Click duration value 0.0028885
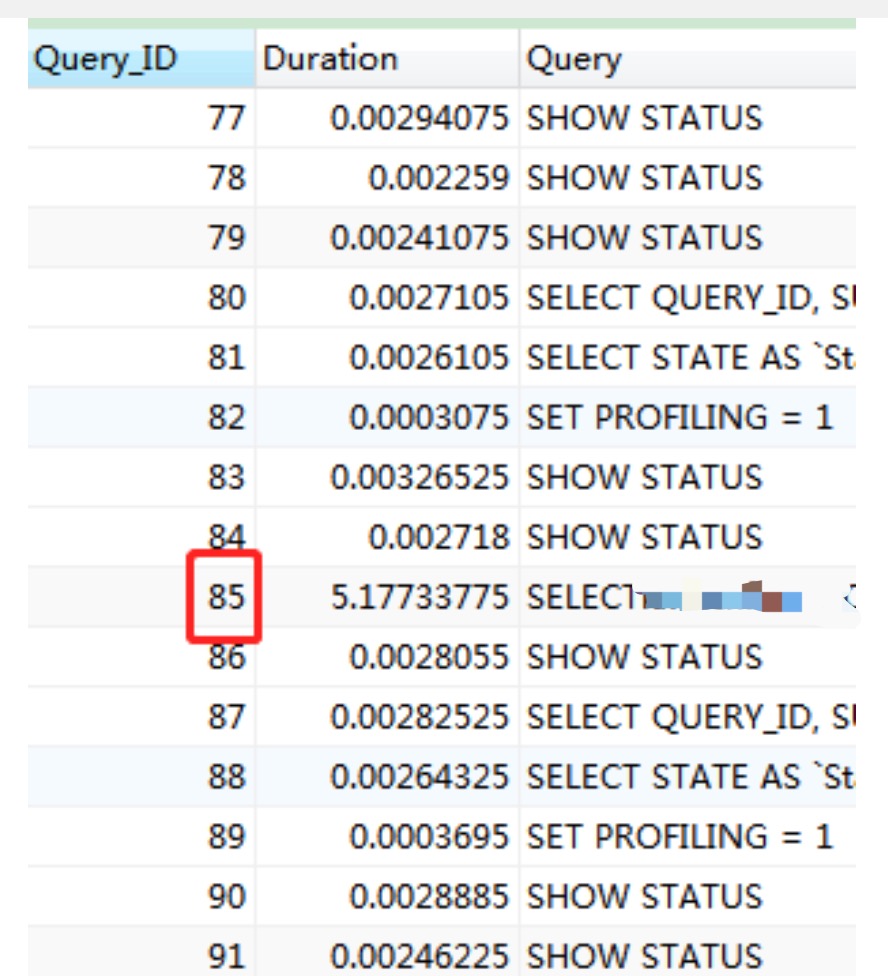888x976 pixels. (x=429, y=896)
